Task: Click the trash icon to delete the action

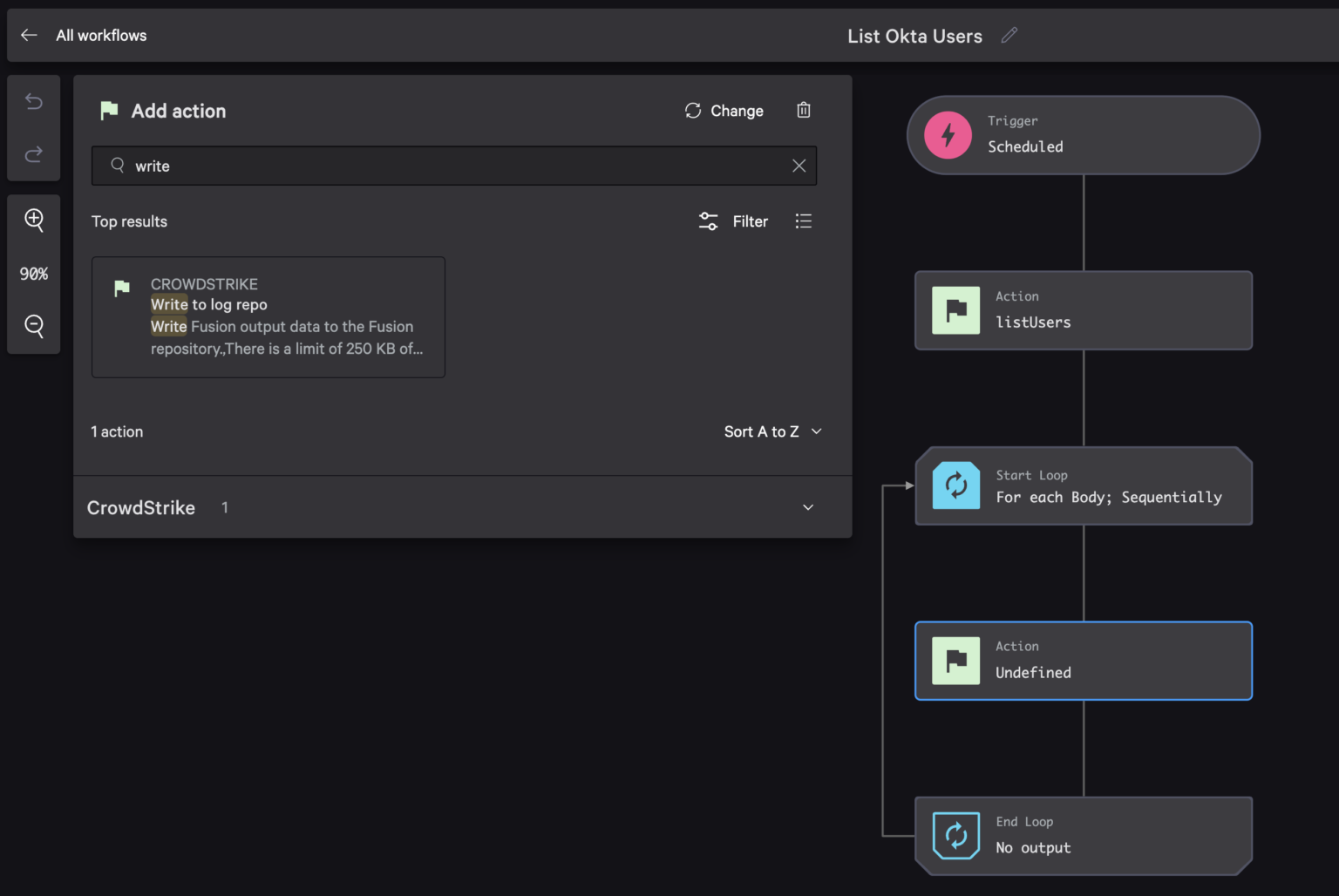Action: pos(803,110)
